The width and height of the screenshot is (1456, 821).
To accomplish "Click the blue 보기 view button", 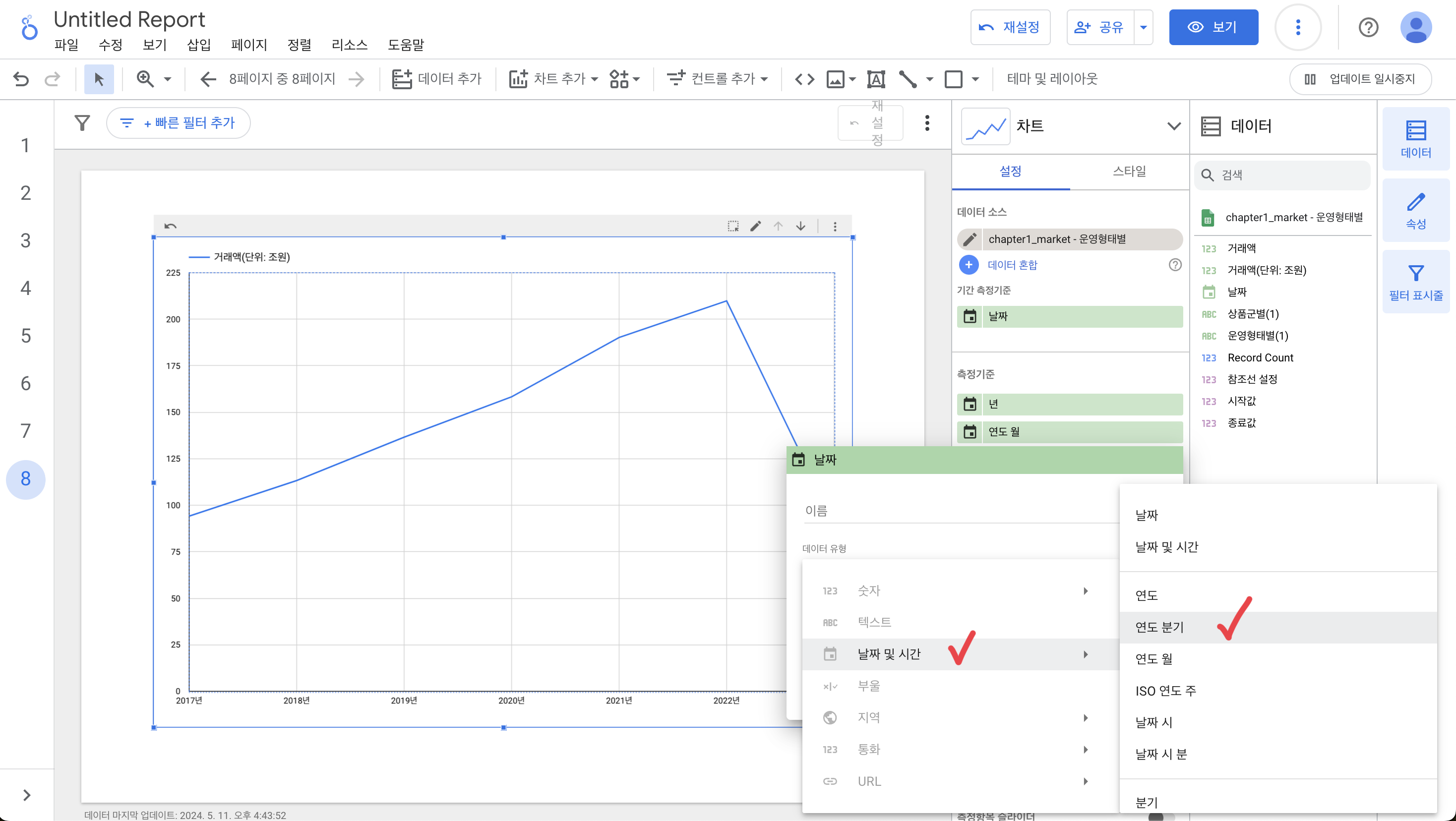I will pyautogui.click(x=1213, y=27).
